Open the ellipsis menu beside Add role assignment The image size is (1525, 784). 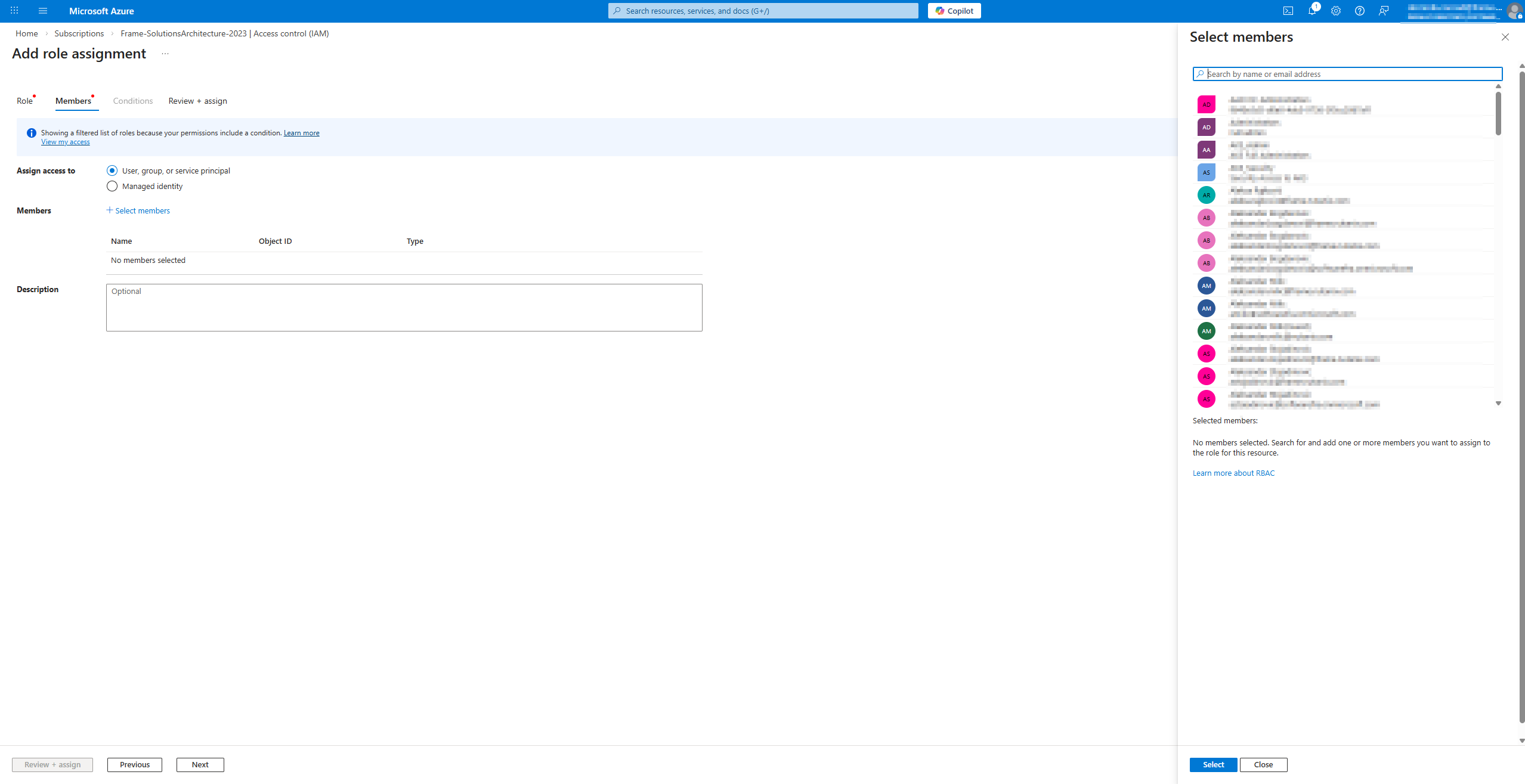(165, 54)
